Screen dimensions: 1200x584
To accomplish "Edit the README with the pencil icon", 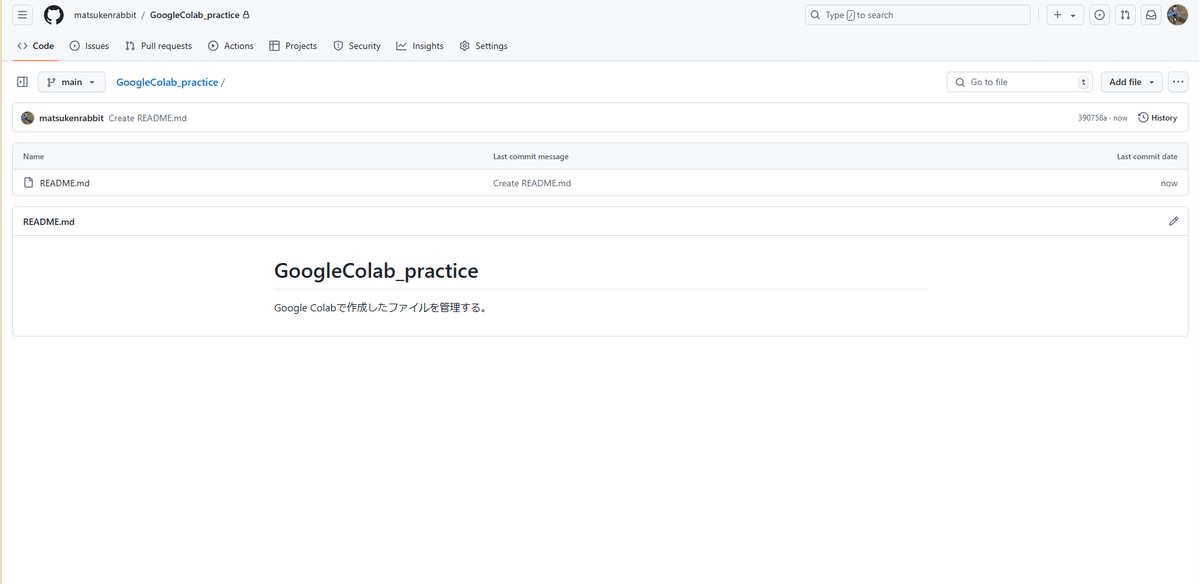I will click(1173, 220).
